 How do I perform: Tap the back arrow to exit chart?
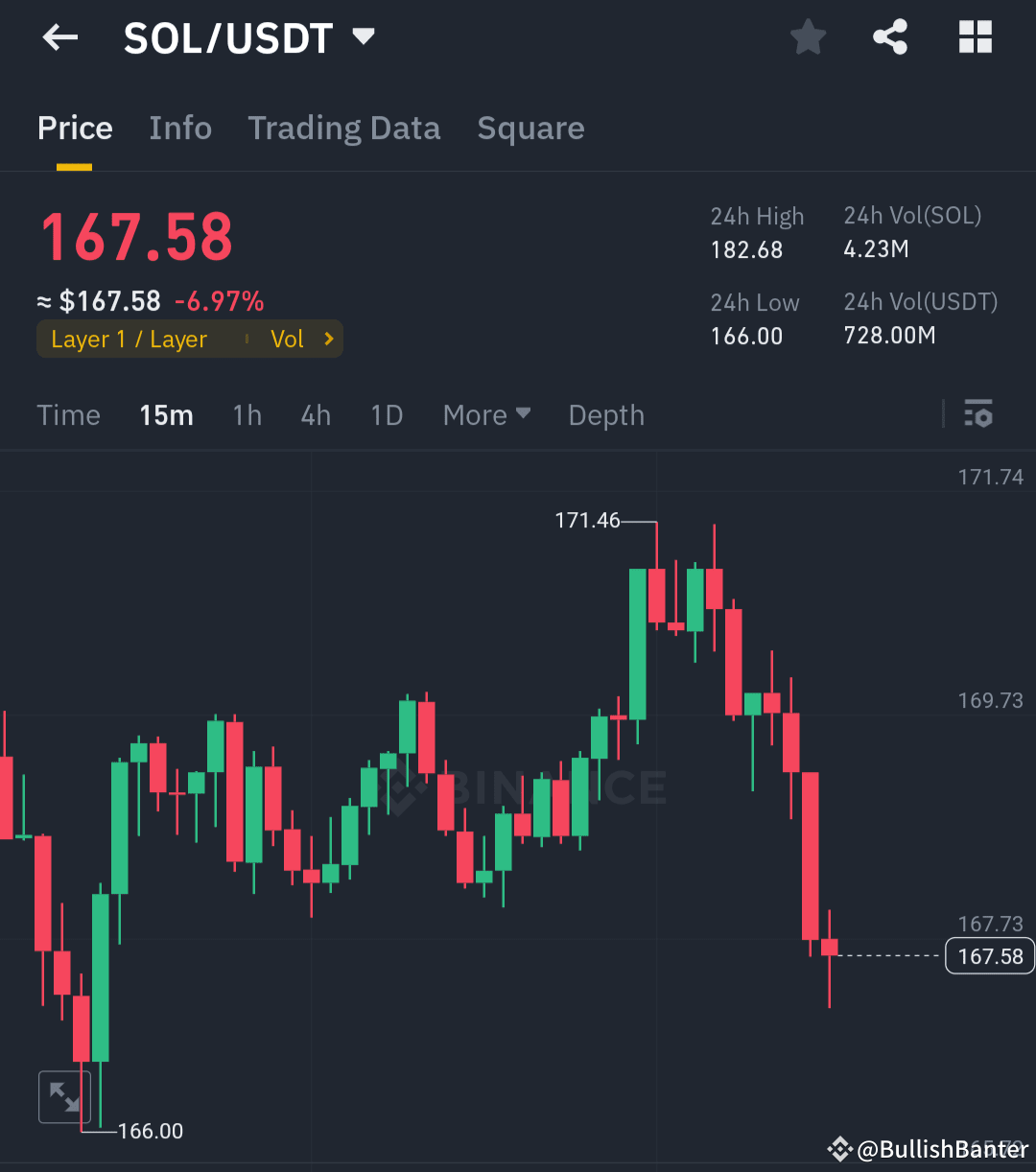pyautogui.click(x=59, y=36)
